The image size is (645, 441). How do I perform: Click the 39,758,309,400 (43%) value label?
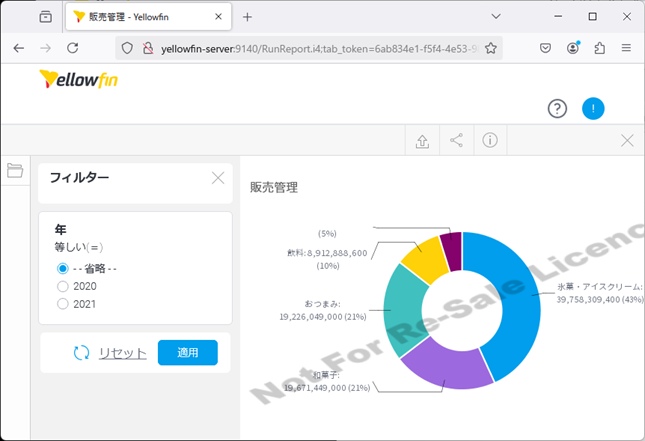pos(600,299)
